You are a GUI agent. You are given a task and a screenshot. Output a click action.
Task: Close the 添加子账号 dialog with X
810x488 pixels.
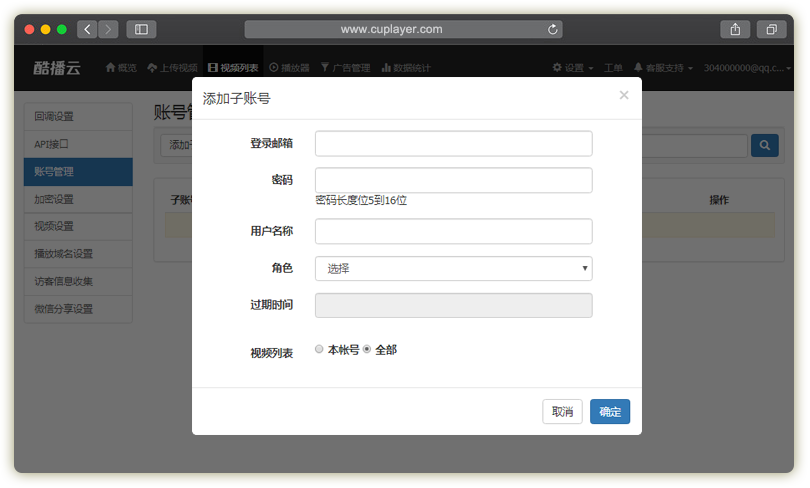(624, 95)
